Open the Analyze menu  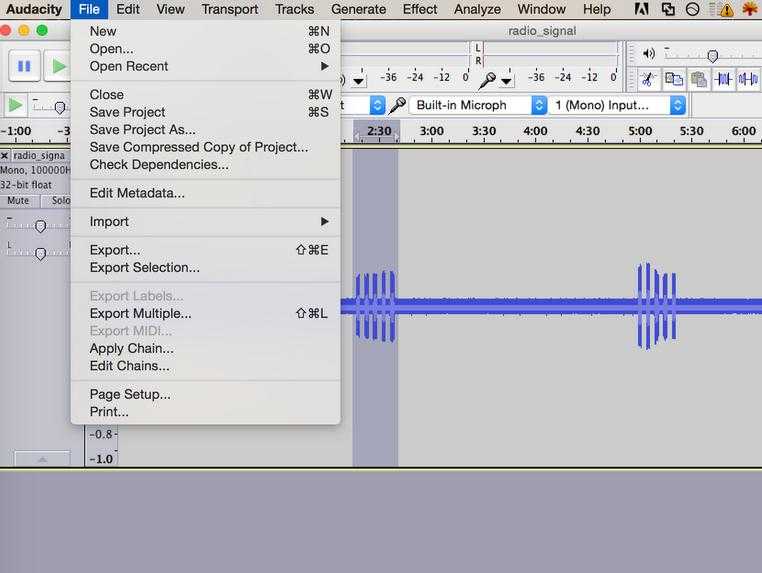pos(477,9)
